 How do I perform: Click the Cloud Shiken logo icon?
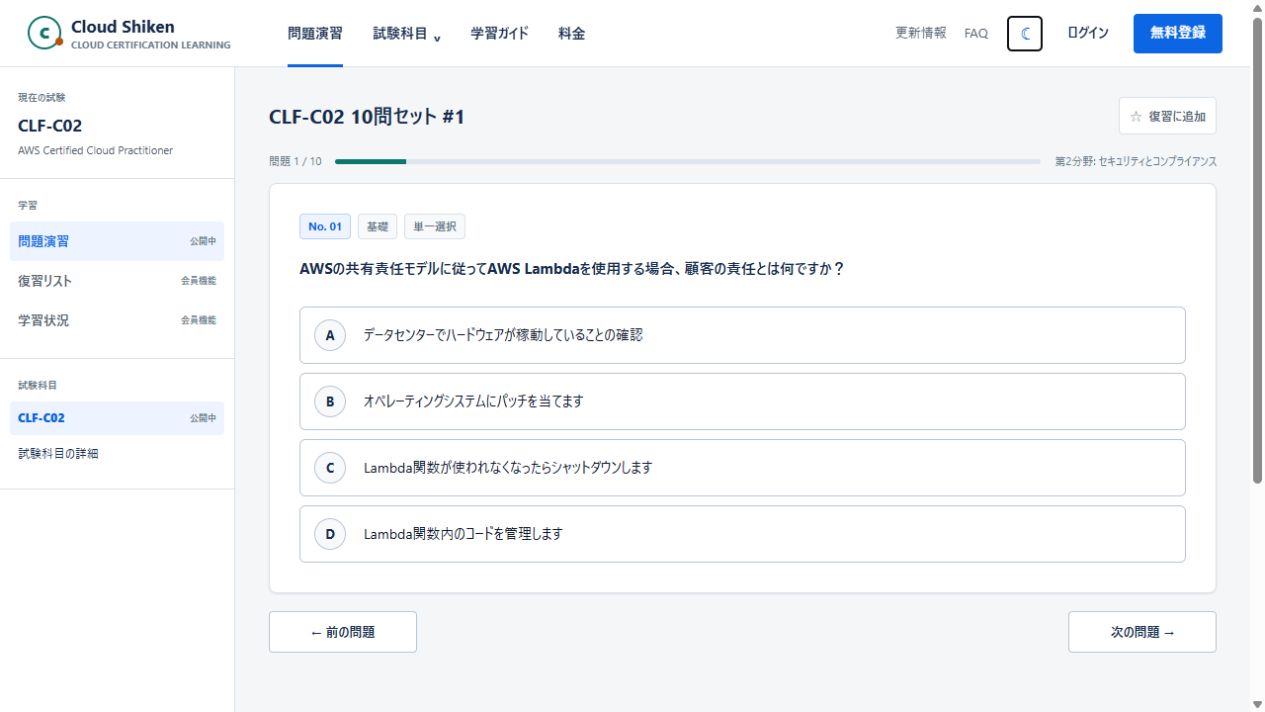click(45, 33)
